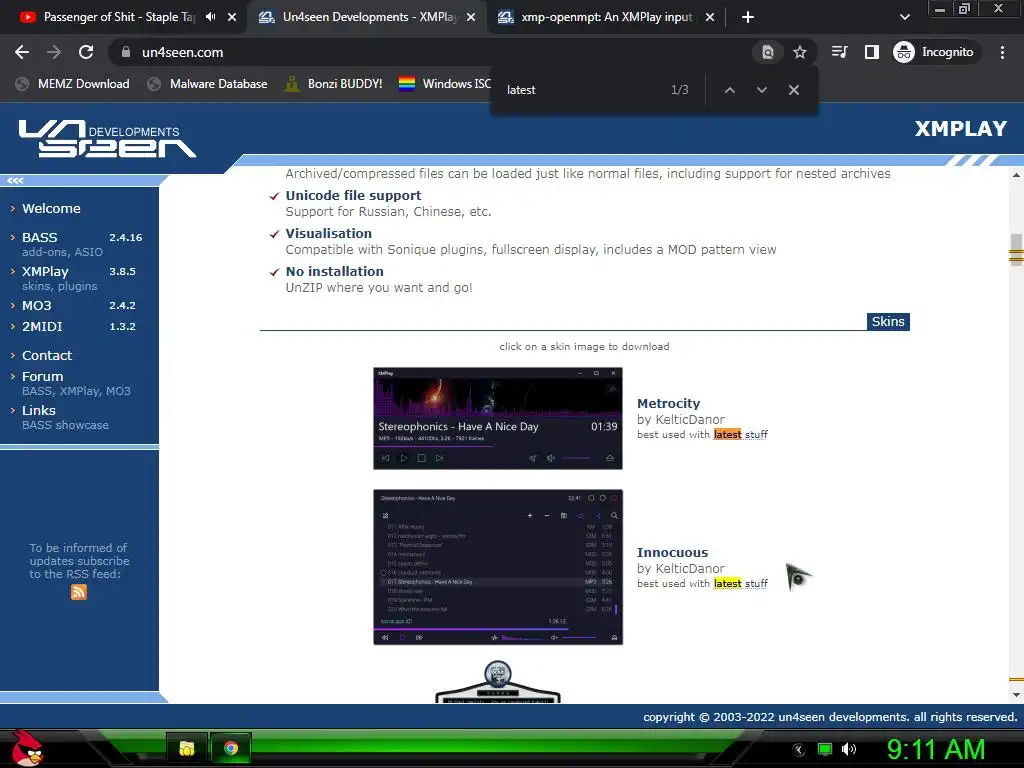Screen dimensions: 1024x768
Task: Open the Malware Database bookmark
Action: tap(207, 84)
